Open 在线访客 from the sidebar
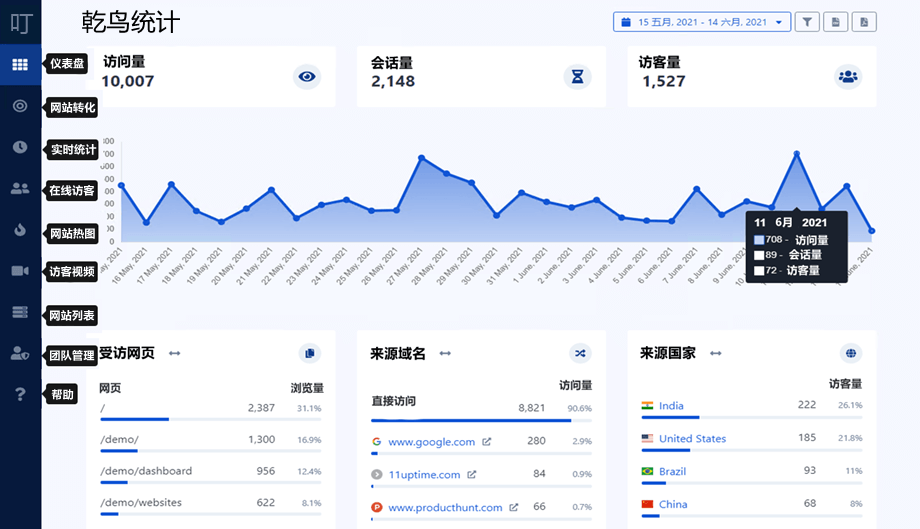 pos(20,188)
